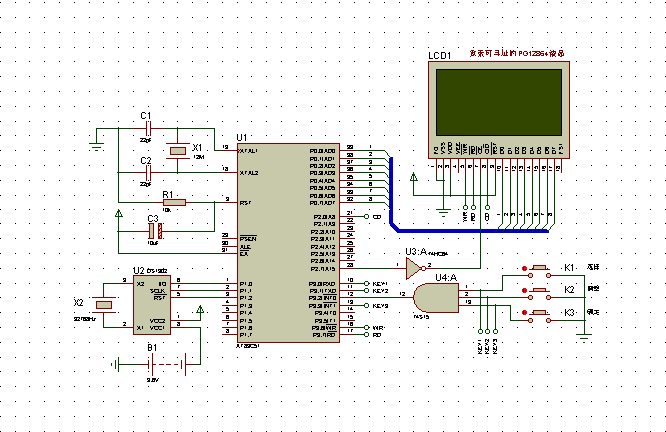
Task: Select the B1 battery symbol
Action: click(x=152, y=364)
